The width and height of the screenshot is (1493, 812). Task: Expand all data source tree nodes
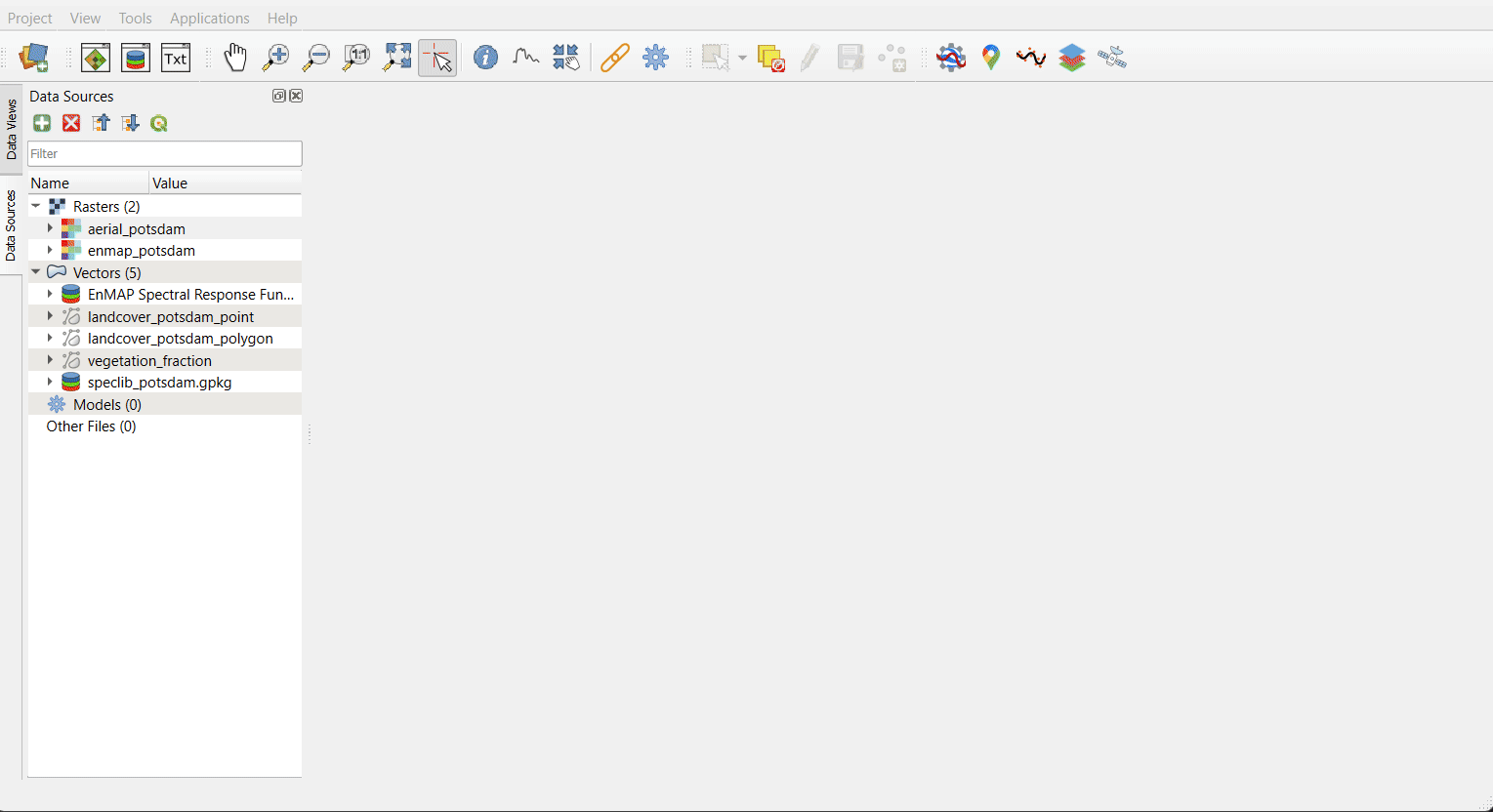(130, 123)
